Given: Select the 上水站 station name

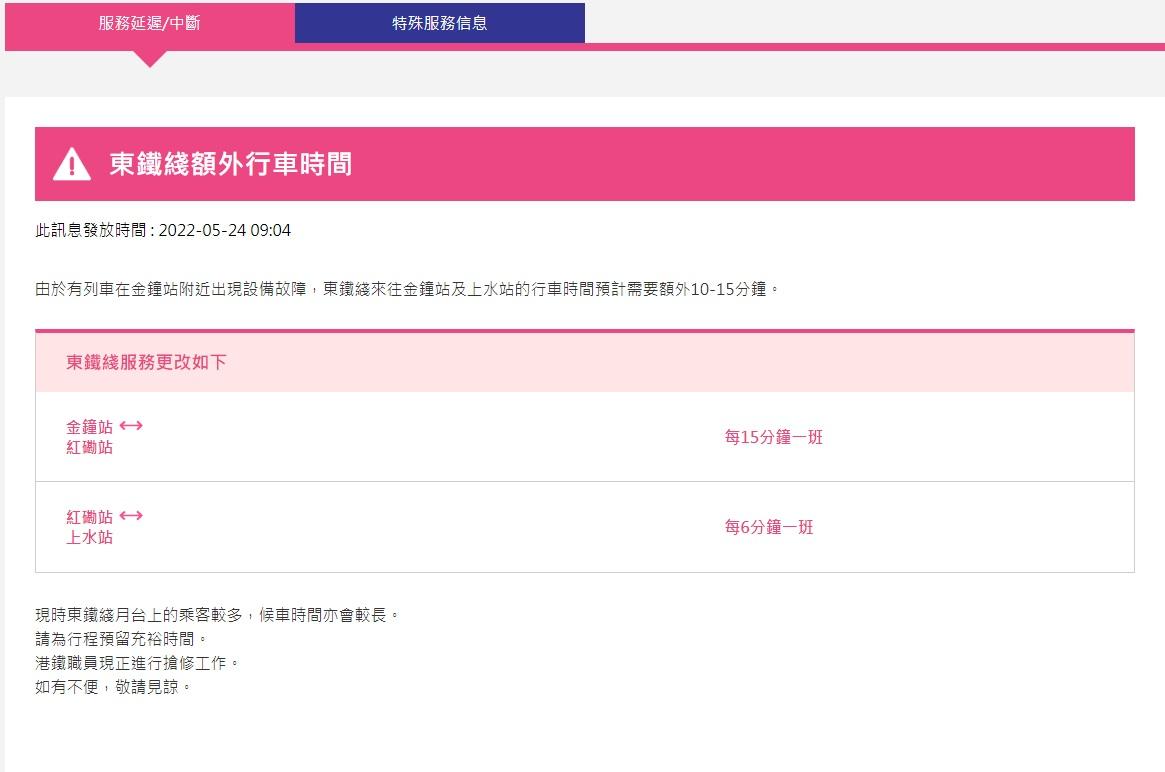Looking at the screenshot, I should pos(89,537).
